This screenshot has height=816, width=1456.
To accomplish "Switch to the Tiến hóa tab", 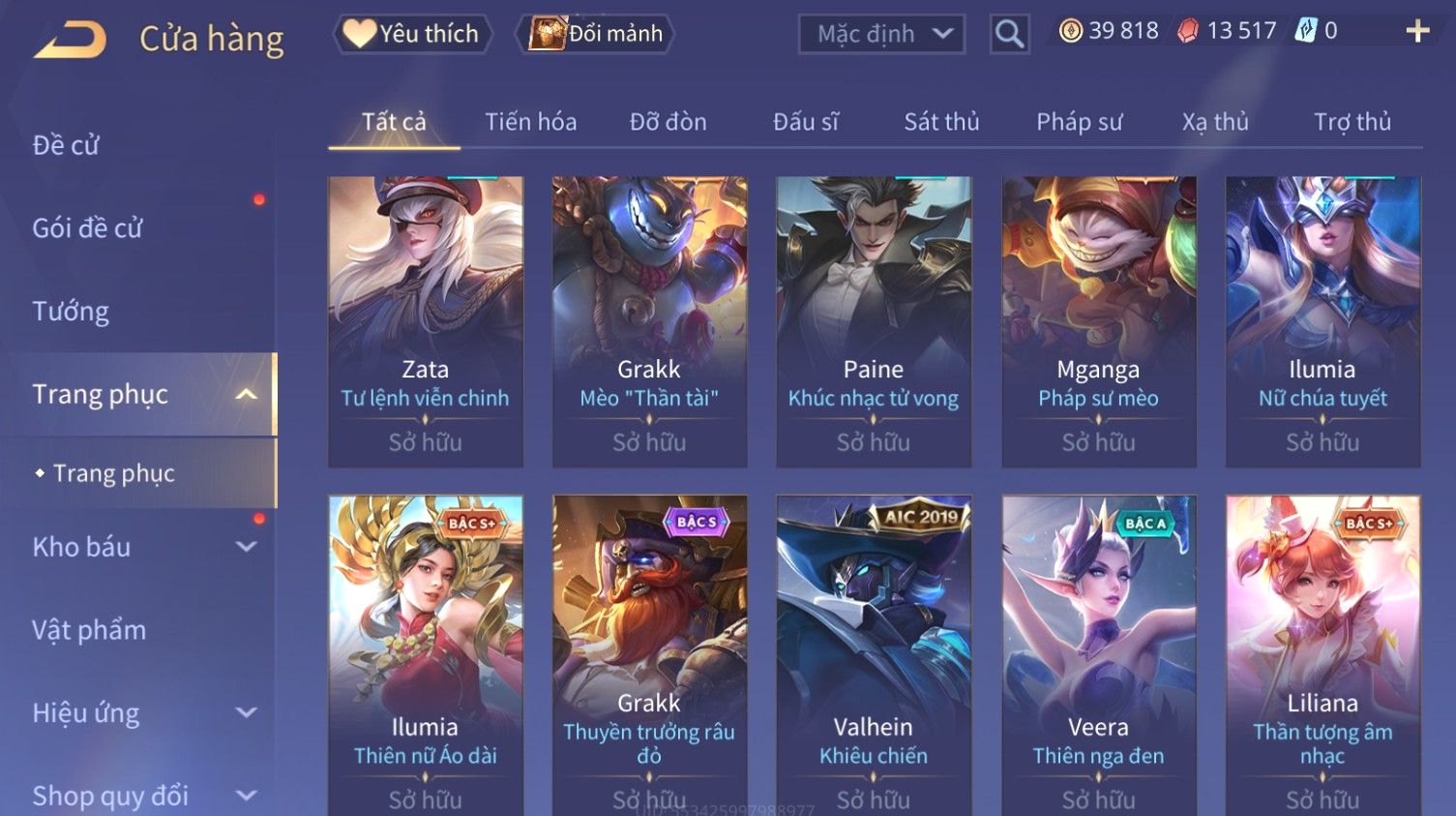I will (x=531, y=122).
